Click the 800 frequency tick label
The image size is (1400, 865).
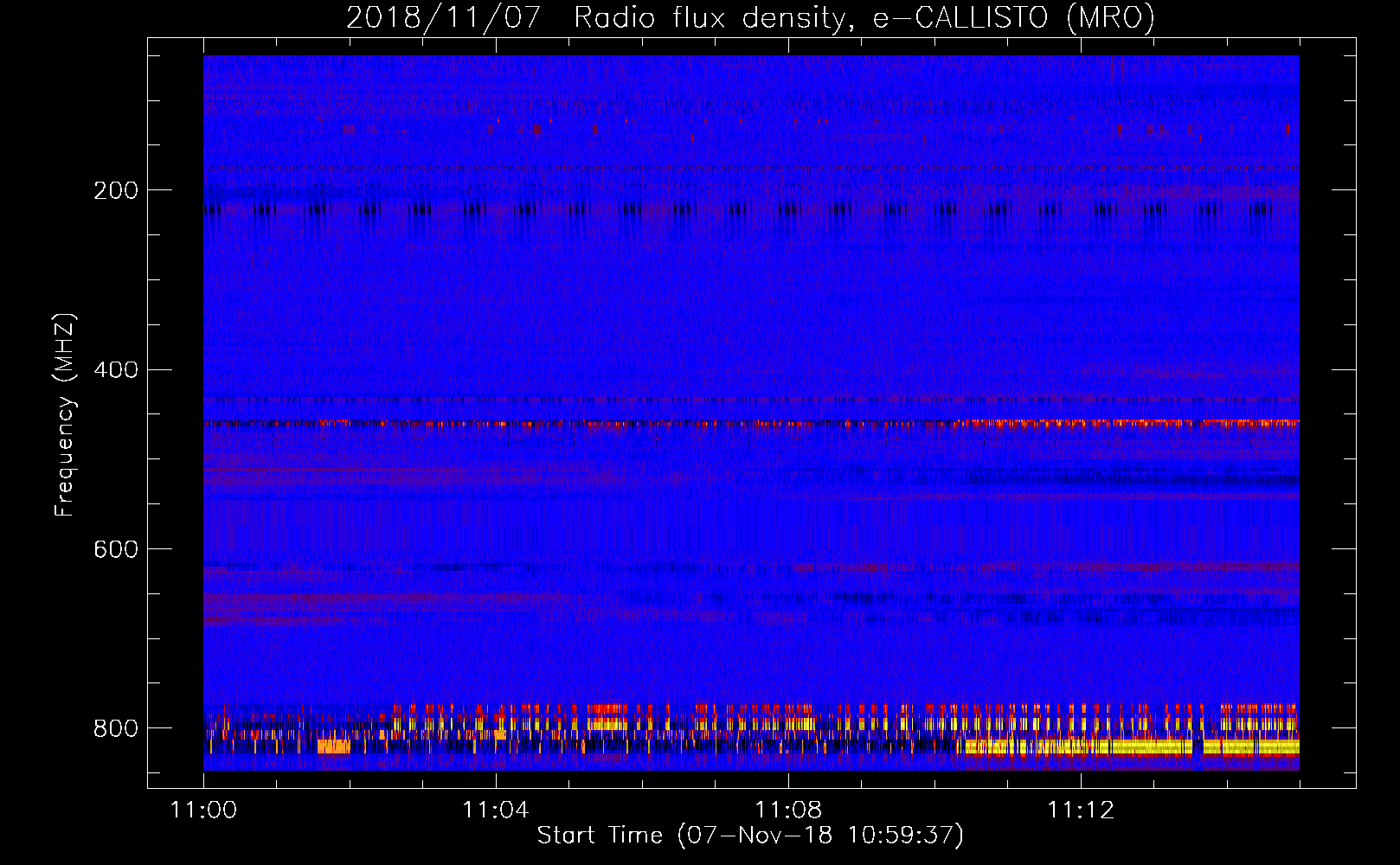116,728
